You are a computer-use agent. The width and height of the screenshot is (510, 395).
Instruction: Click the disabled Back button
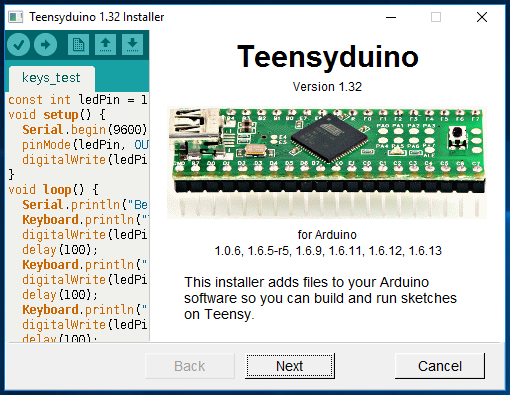coord(190,366)
